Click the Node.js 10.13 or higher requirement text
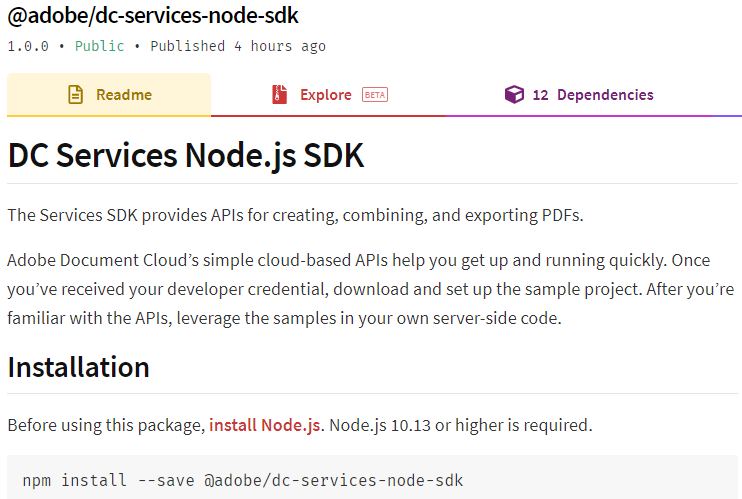This screenshot has height=499, width=742. 460,425
